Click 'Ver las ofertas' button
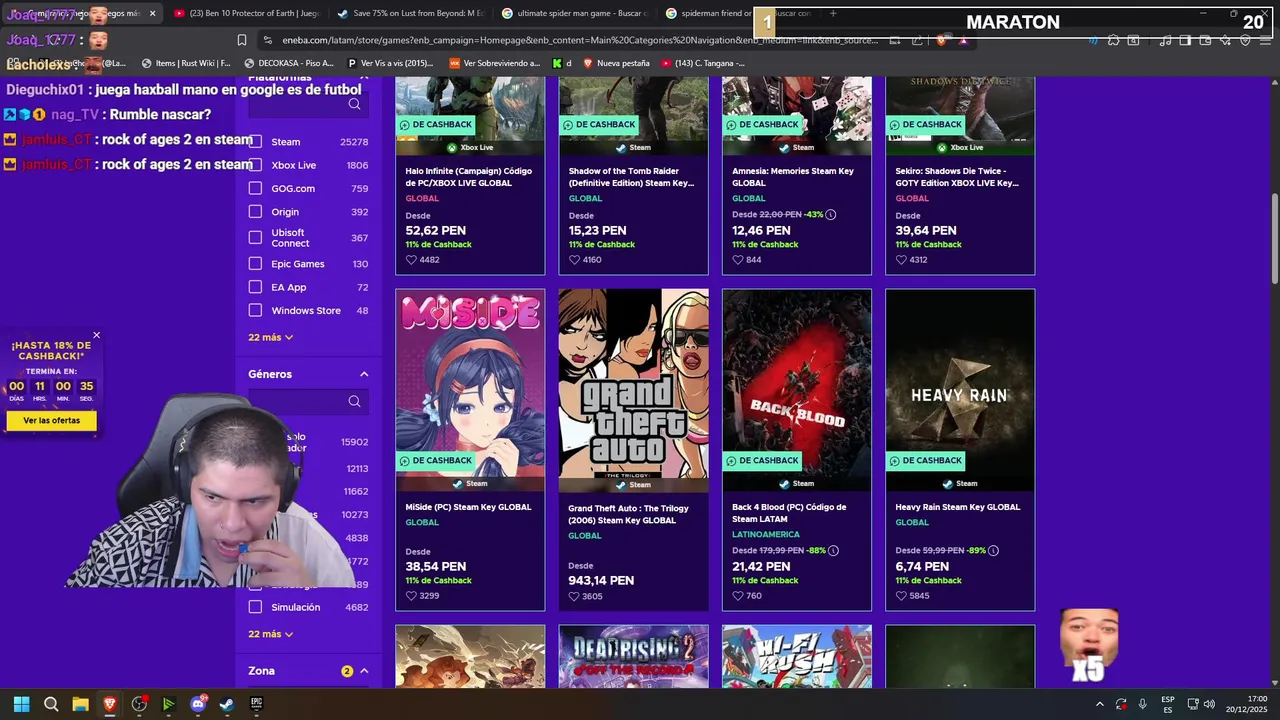Image resolution: width=1280 pixels, height=720 pixels. [x=52, y=421]
